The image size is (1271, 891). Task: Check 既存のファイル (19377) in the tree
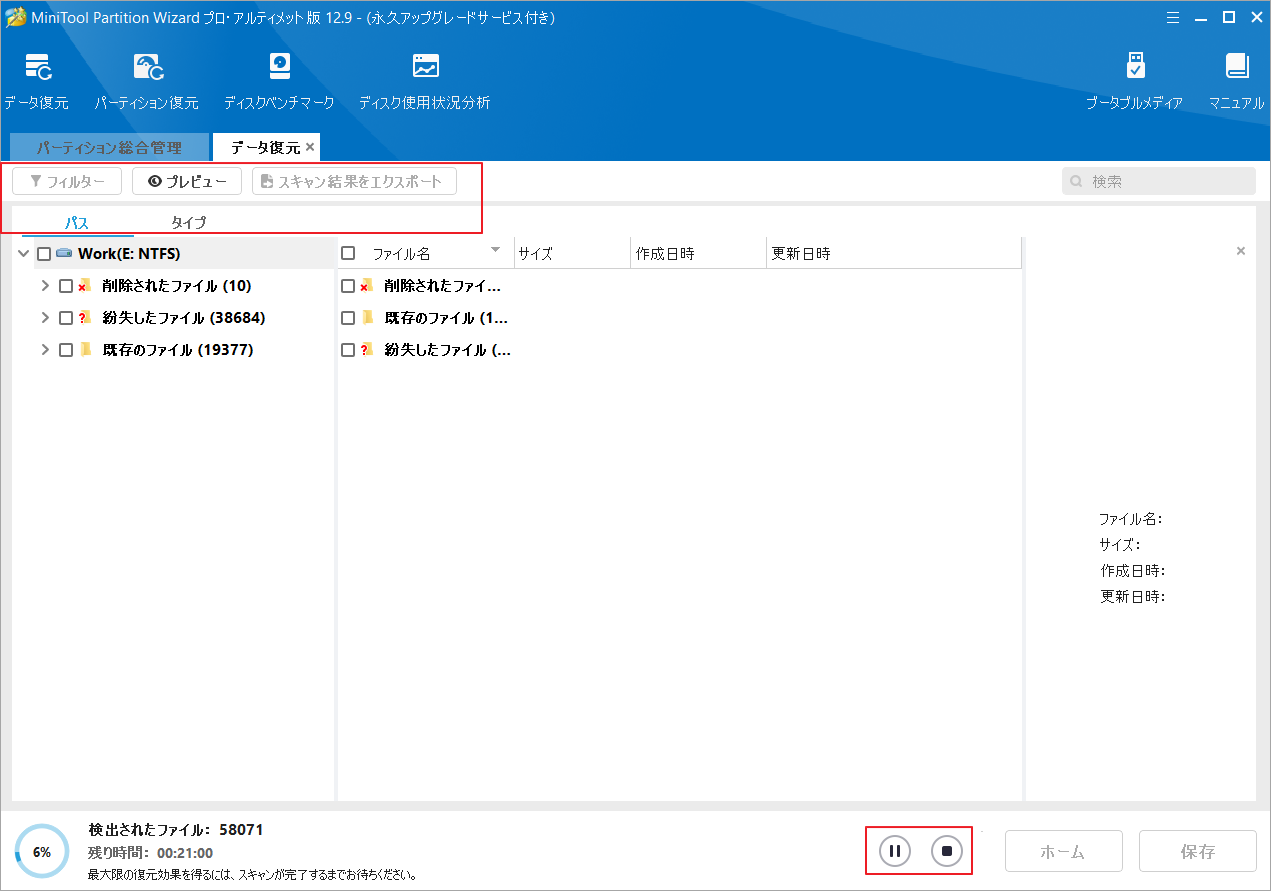click(66, 350)
